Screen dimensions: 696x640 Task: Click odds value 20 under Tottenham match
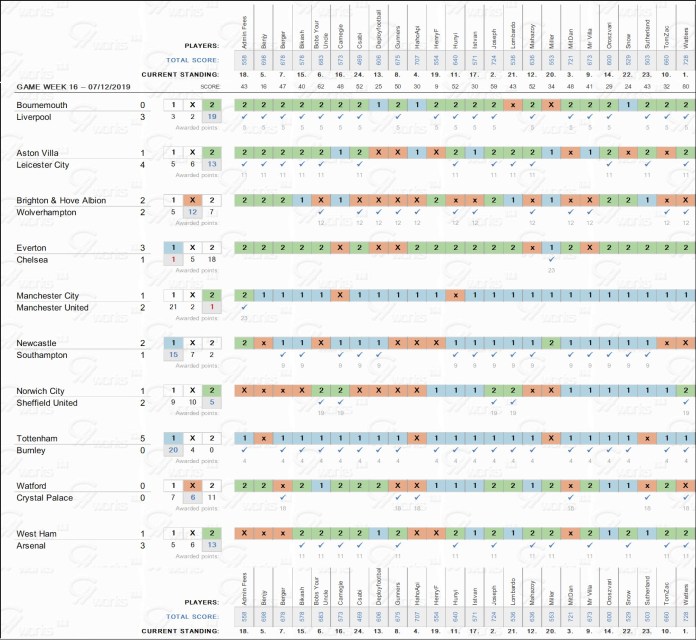pyautogui.click(x=174, y=450)
